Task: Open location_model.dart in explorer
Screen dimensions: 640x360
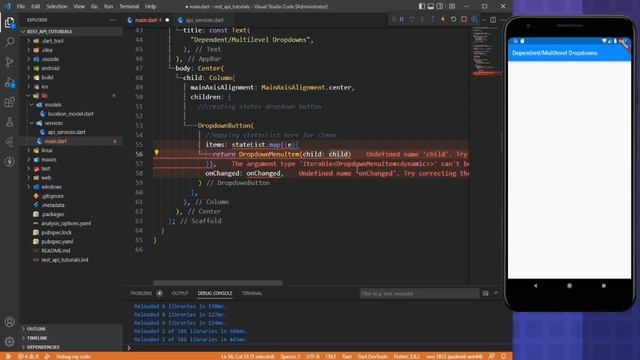Action: [x=70, y=114]
